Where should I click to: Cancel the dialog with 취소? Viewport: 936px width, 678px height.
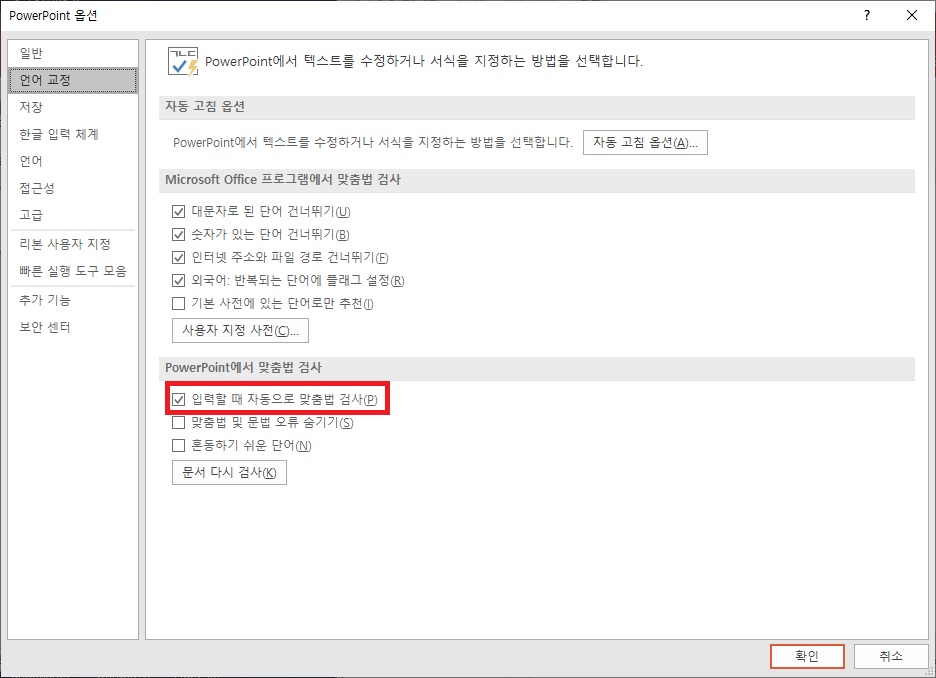(891, 656)
